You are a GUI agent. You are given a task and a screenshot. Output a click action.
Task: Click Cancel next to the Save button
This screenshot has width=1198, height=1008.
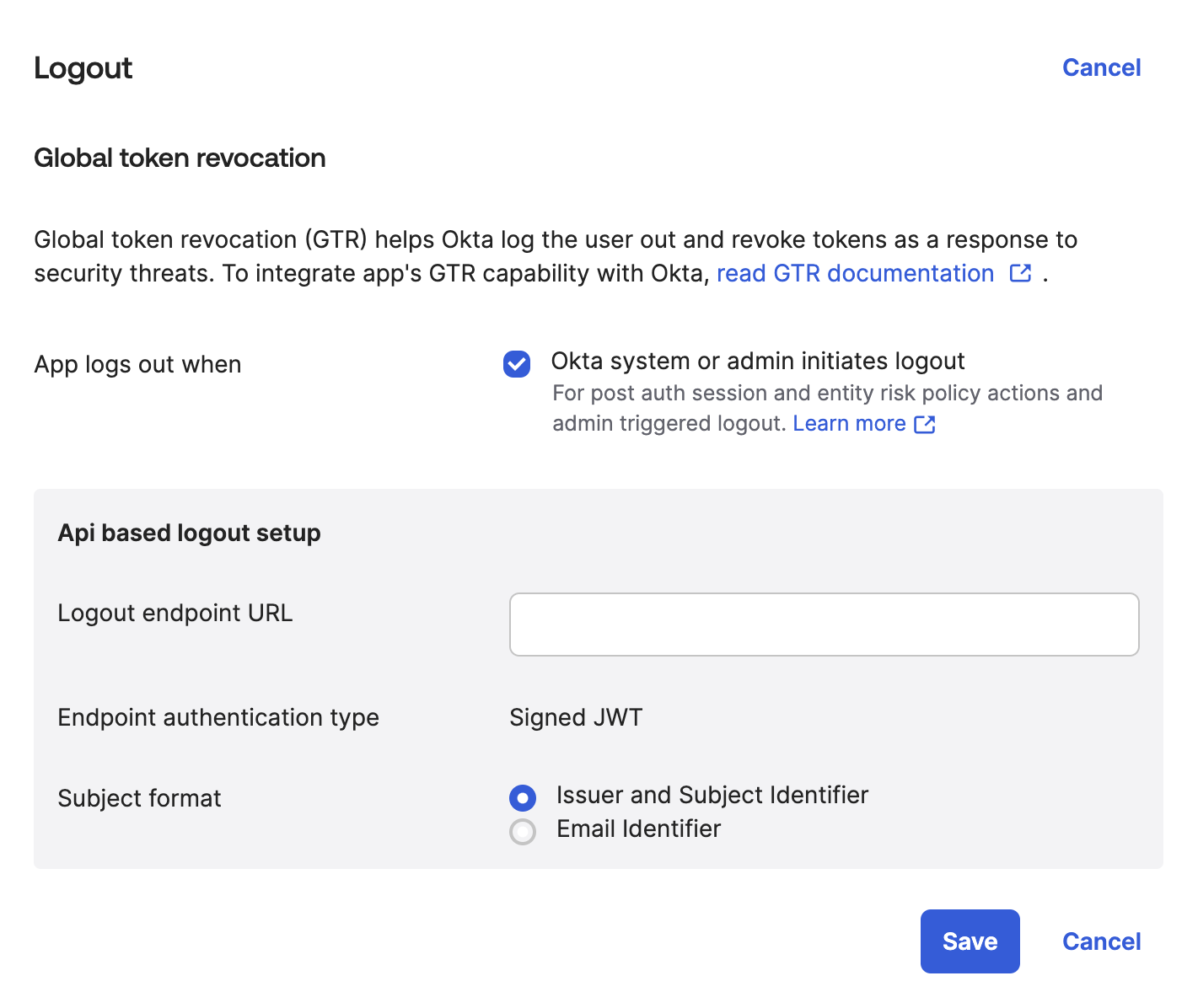(1101, 941)
